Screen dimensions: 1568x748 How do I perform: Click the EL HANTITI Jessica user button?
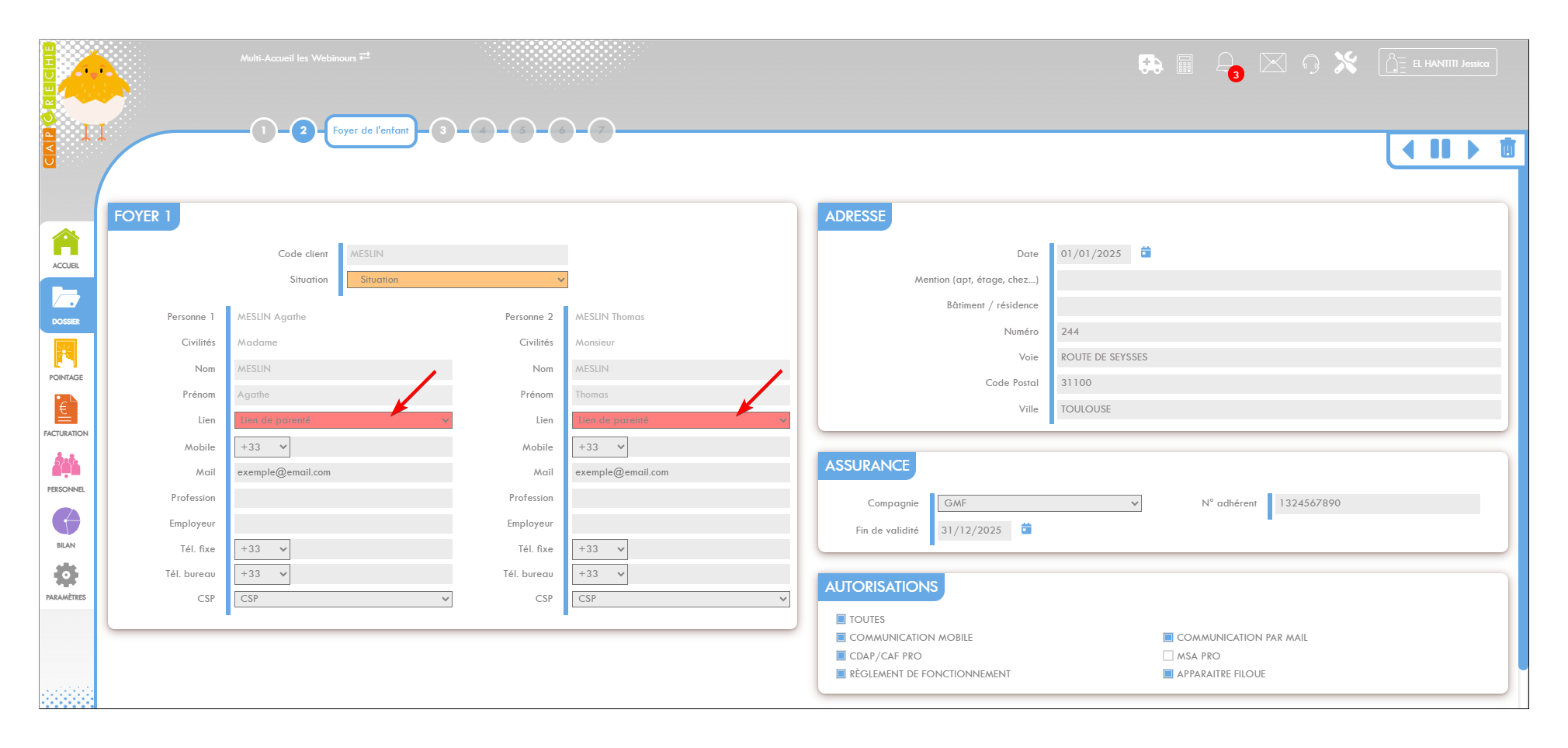[1438, 63]
